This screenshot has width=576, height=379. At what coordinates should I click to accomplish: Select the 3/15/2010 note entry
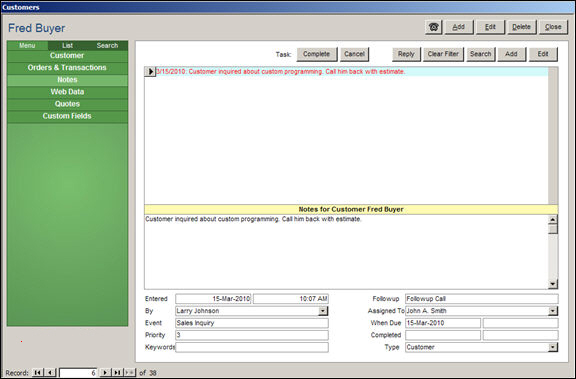[x=352, y=72]
